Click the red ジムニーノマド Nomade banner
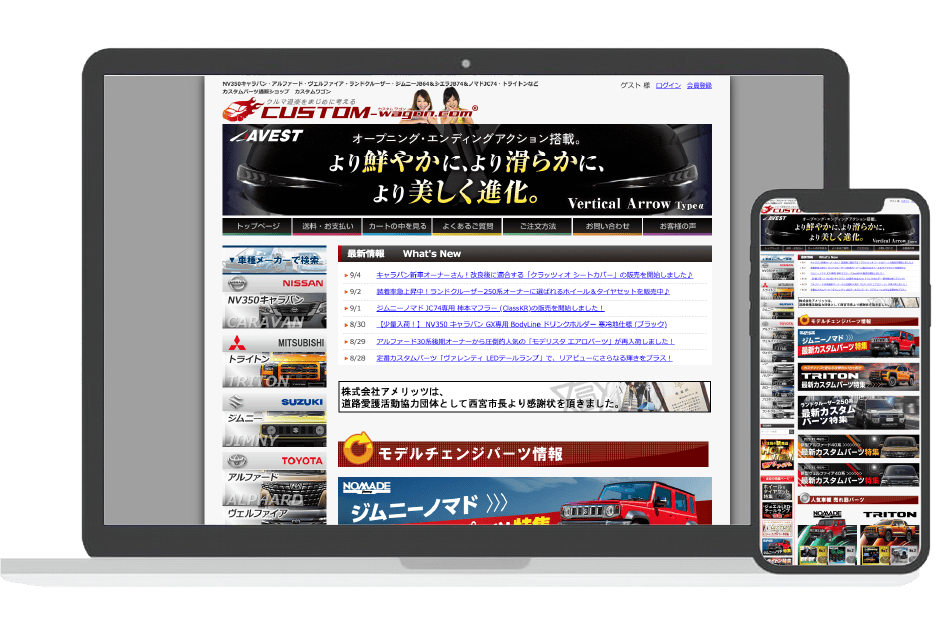The image size is (947, 632). point(525,502)
